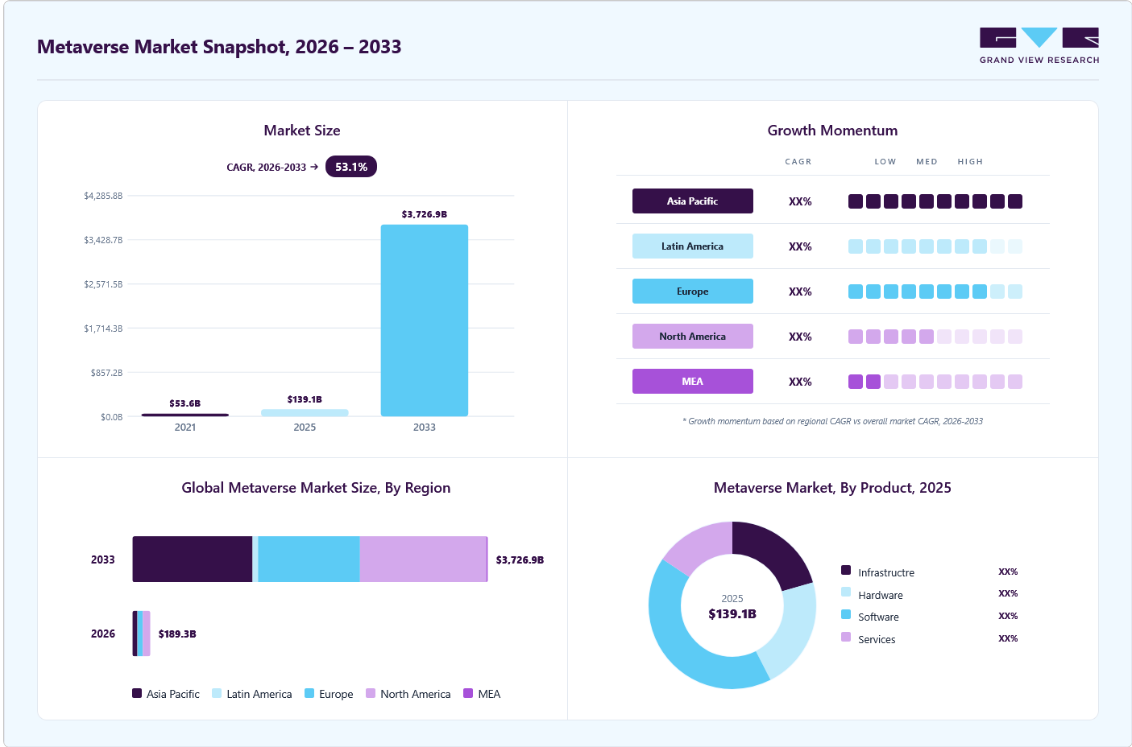Image resolution: width=1132 pixels, height=747 pixels.
Task: Click the 53.1% CAGR badge
Action: pos(351,167)
